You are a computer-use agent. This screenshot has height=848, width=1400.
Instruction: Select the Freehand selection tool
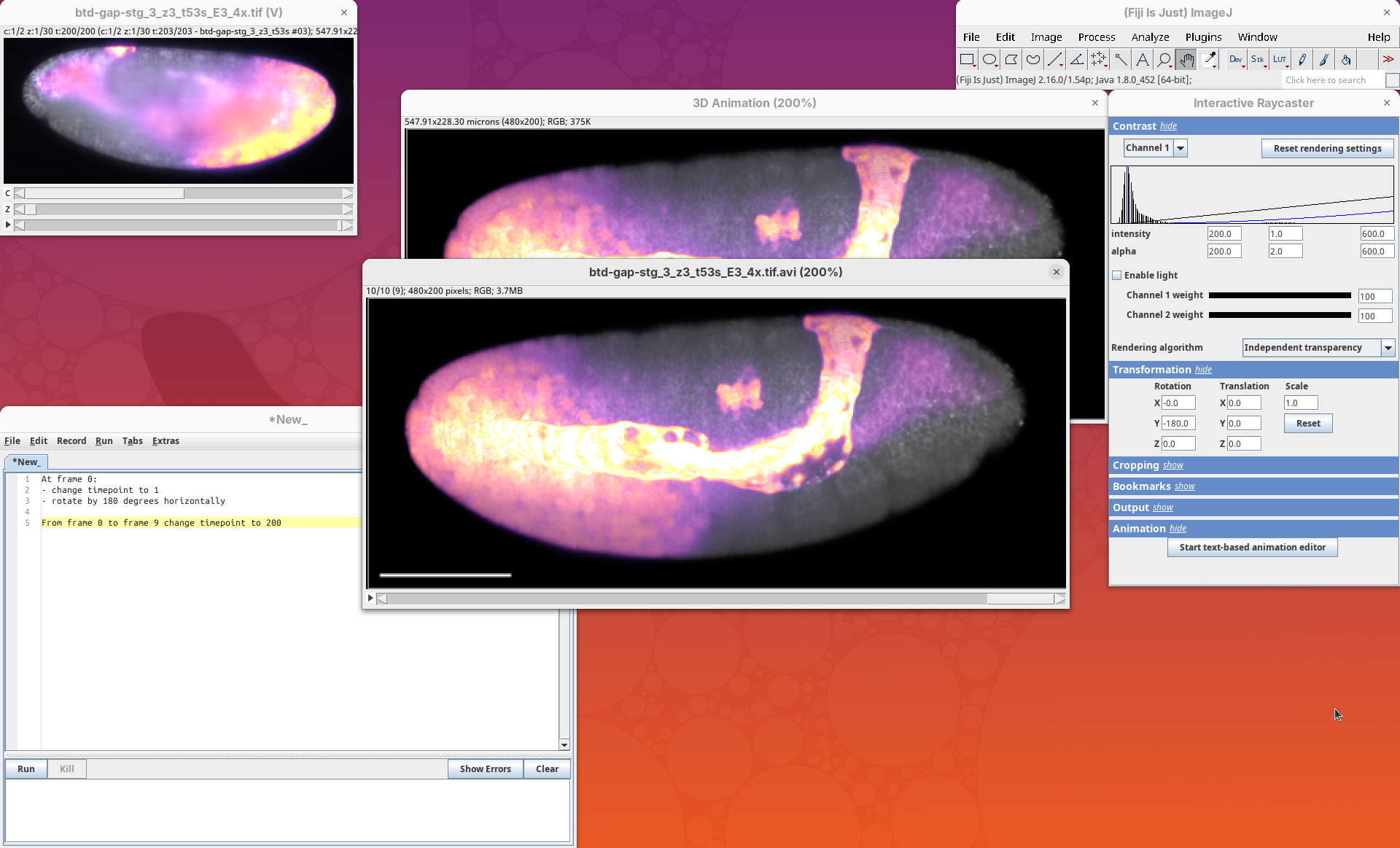click(x=1032, y=60)
